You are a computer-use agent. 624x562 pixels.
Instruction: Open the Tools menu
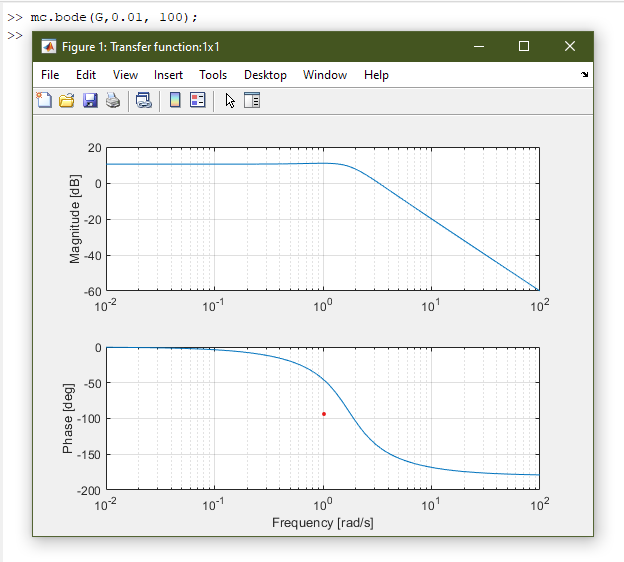213,75
